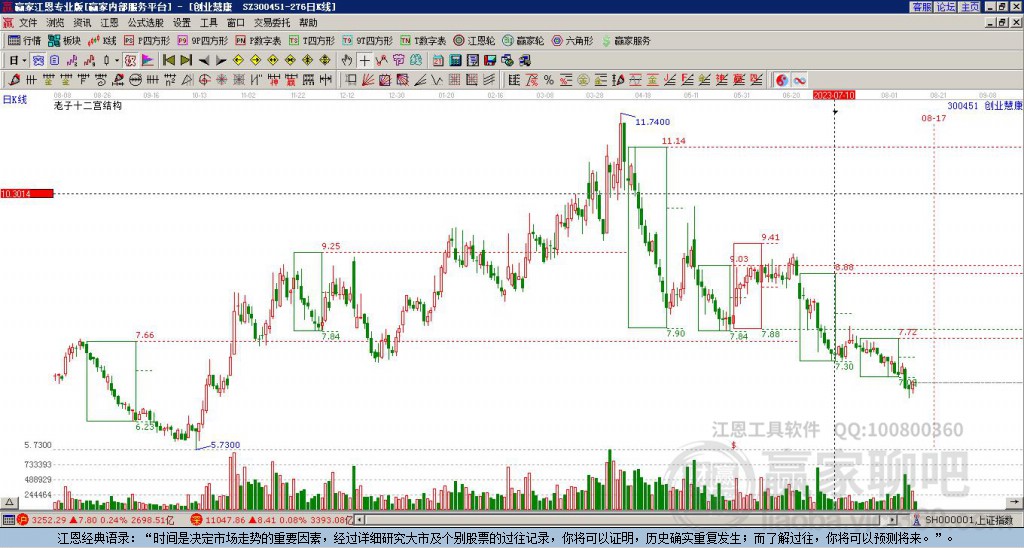Click the 5.7300 low price label
1024x548 pixels.
point(225,445)
